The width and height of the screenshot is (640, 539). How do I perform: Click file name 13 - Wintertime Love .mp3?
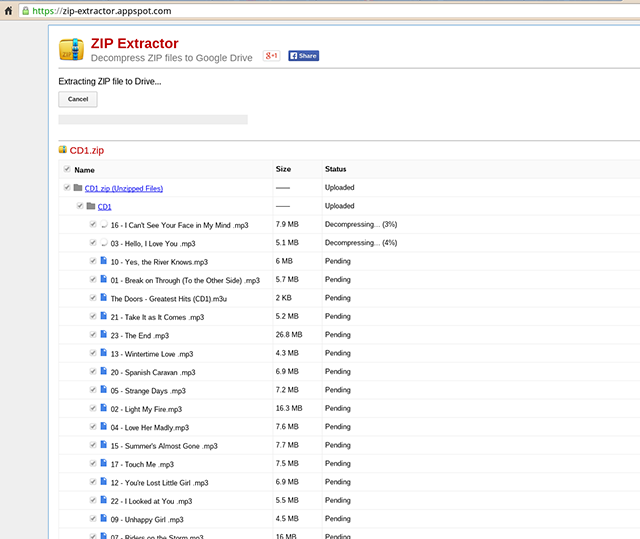152,354
